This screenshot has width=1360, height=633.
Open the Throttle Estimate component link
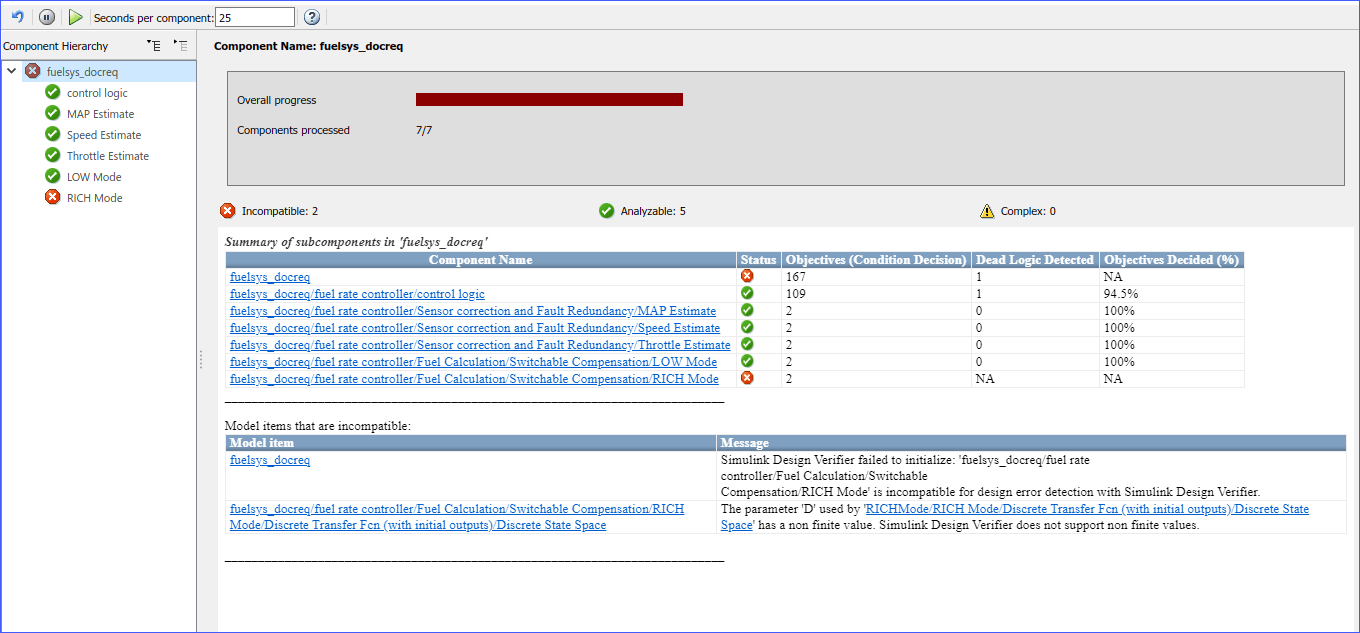tap(480, 345)
